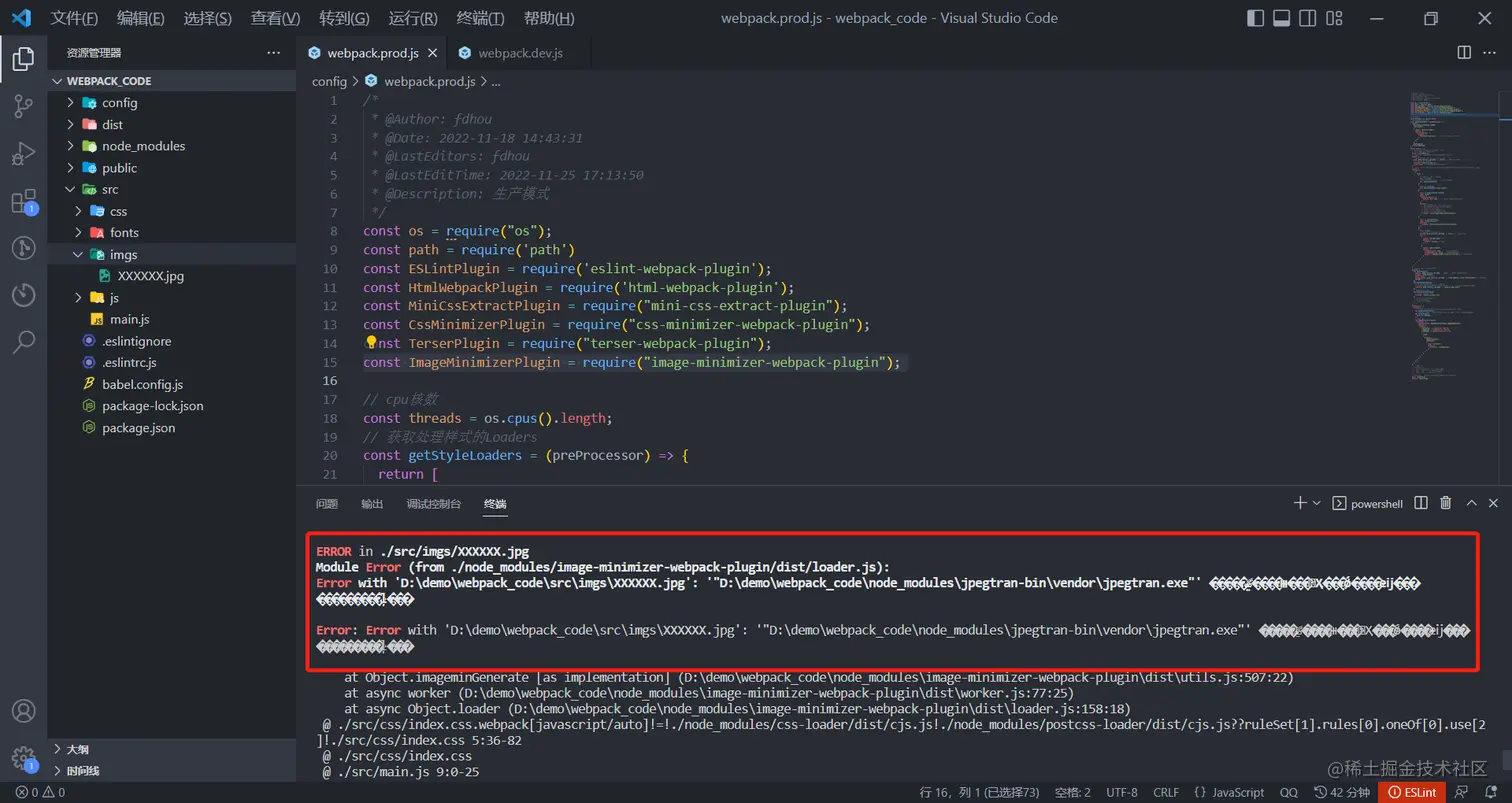Open the 终端(T) menu
The width and height of the screenshot is (1512, 803).
coord(480,18)
